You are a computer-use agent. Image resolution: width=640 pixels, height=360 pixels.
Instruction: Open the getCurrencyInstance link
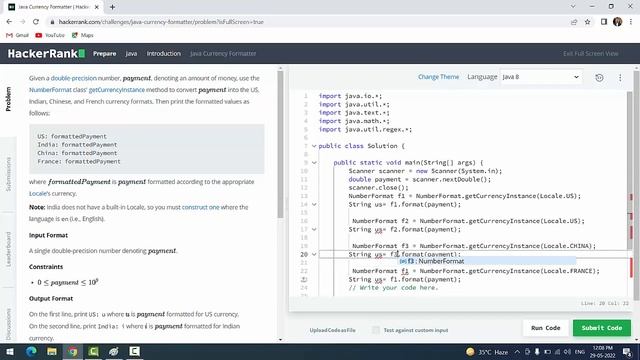(116, 89)
